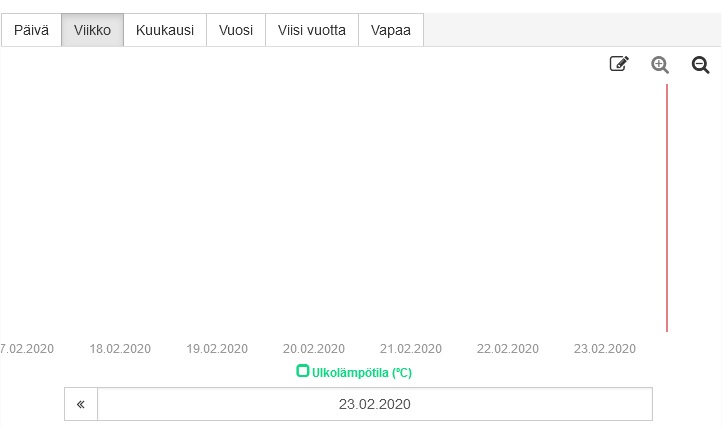
Task: Toggle the green Ulkolämpötila legend checkbox
Action: pos(303,371)
